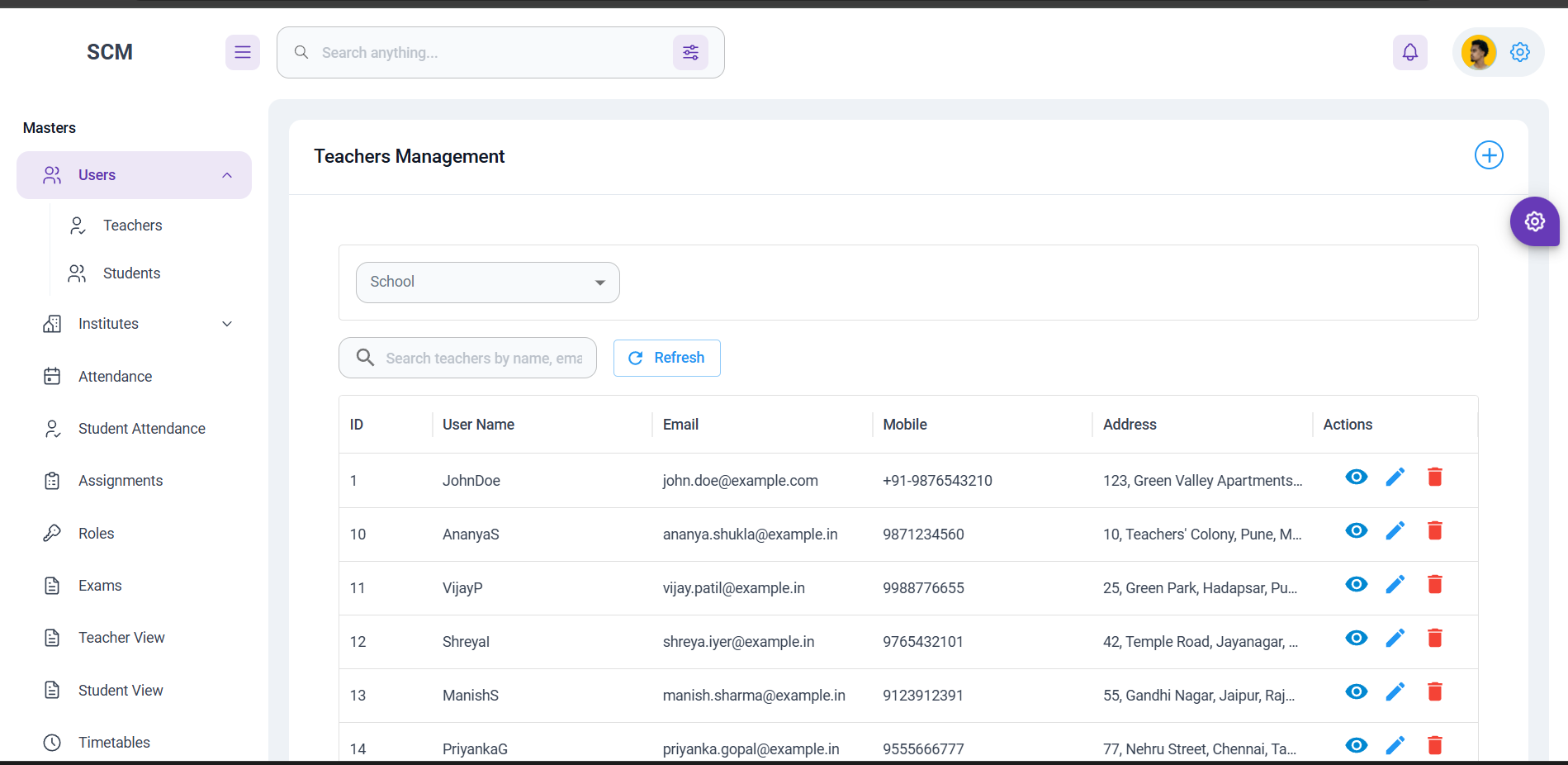Screen dimensions: 1568x765
Task: Open the Student Attendance menu item
Action: pyautogui.click(x=141, y=429)
